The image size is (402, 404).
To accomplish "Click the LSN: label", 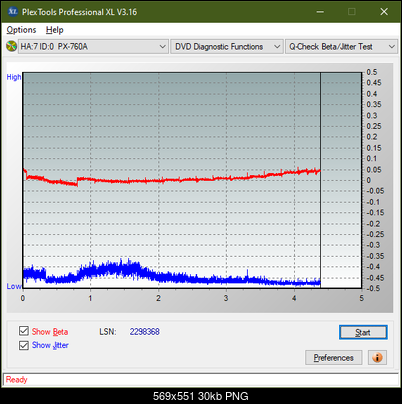I will click(x=108, y=332).
